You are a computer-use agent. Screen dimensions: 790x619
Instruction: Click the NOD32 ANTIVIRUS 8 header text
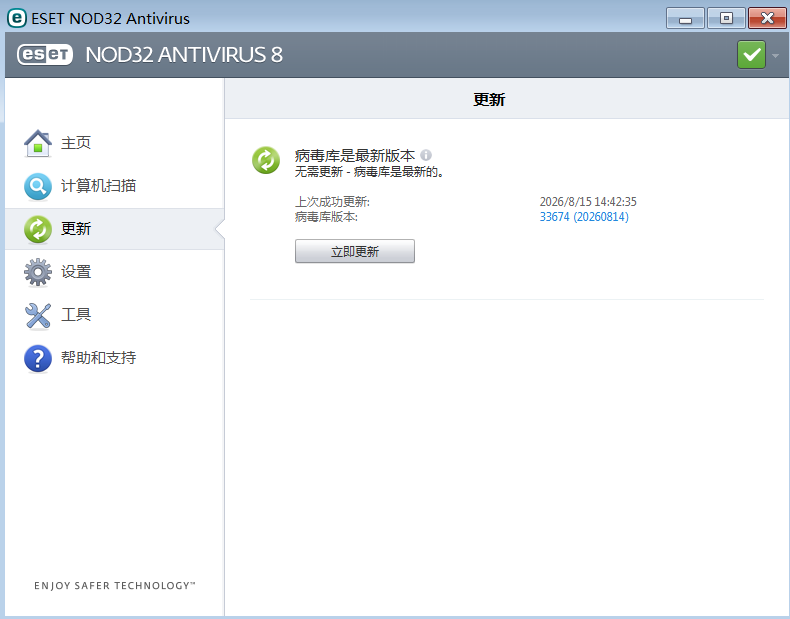point(184,55)
